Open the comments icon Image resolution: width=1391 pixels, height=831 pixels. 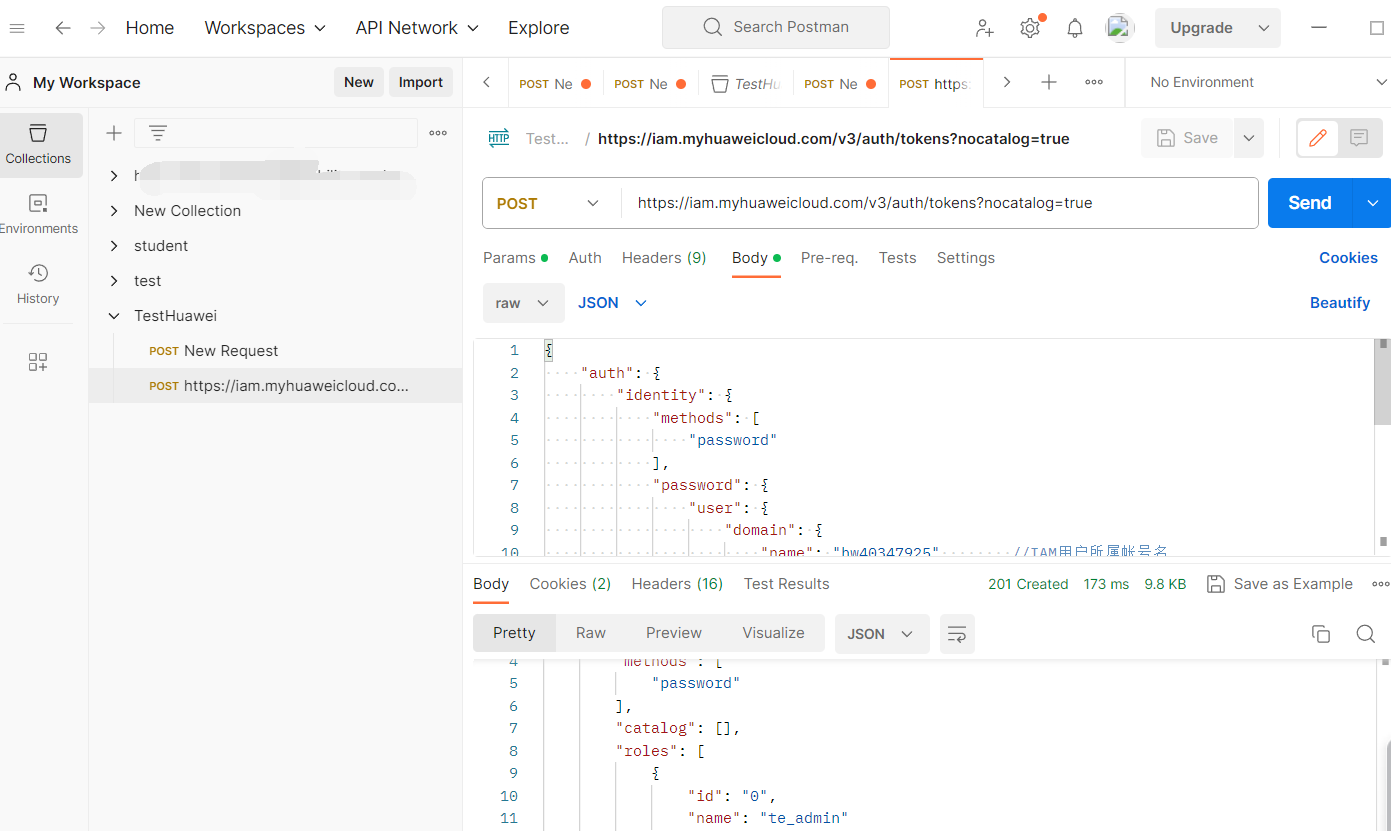[1359, 138]
